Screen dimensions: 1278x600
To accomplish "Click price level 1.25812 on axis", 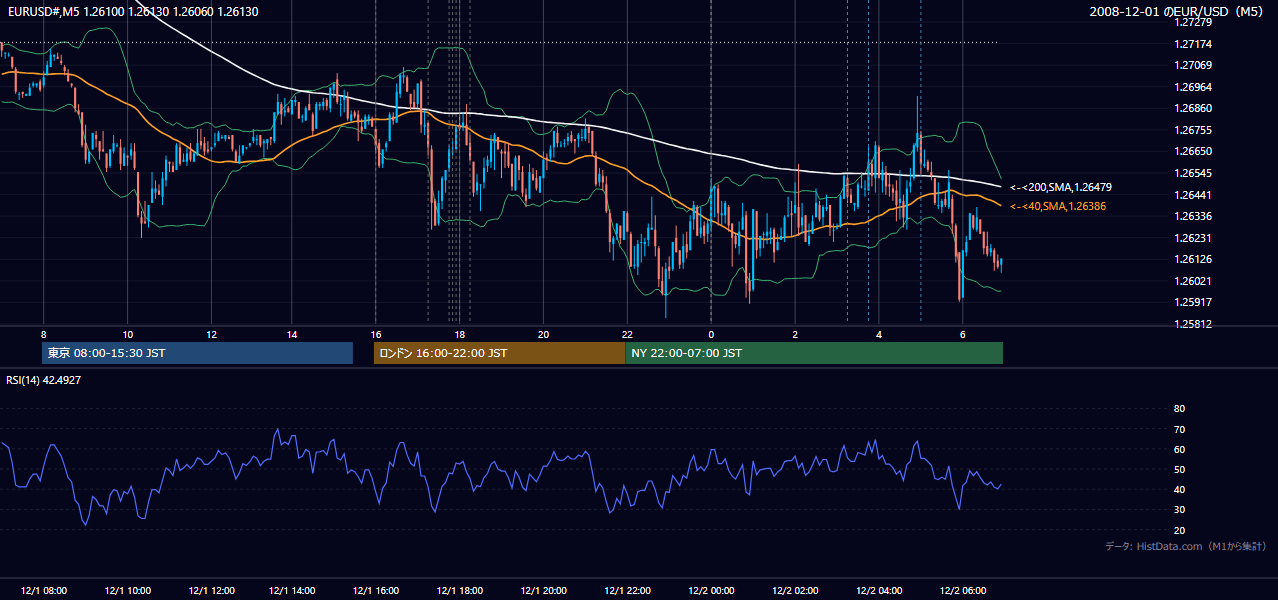I will (x=1193, y=324).
